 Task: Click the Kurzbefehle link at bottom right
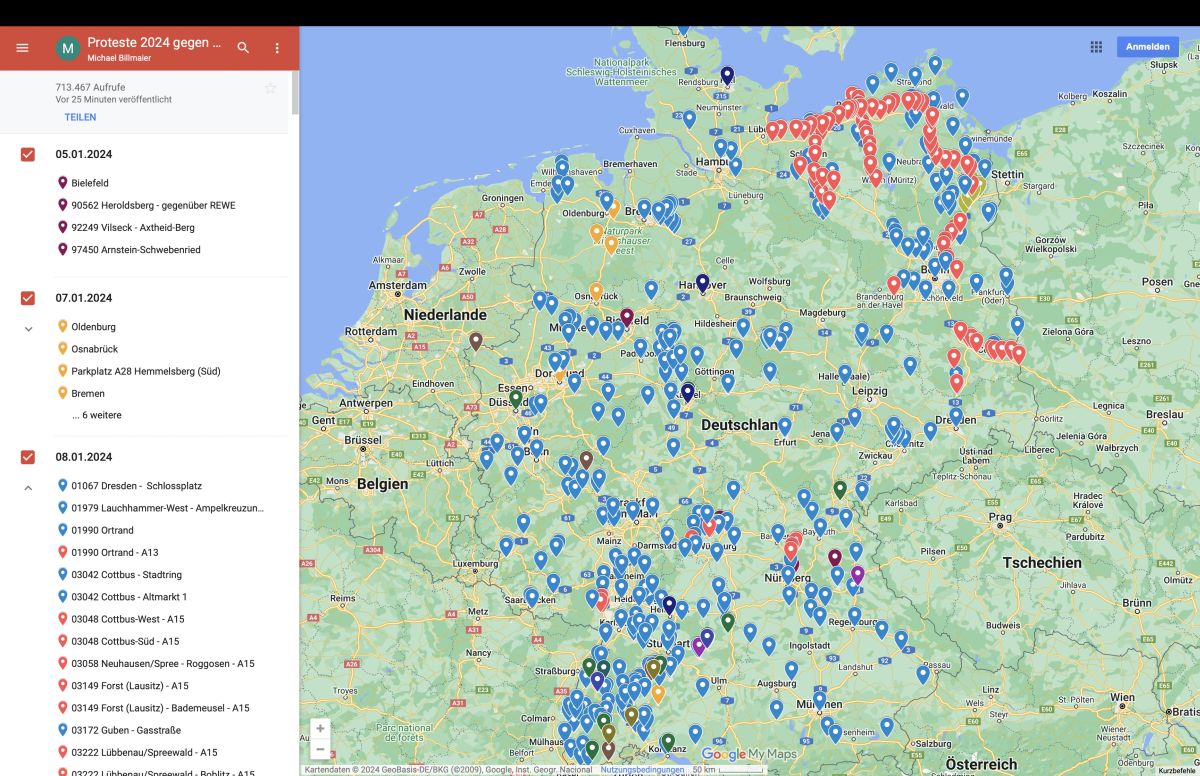(1178, 771)
